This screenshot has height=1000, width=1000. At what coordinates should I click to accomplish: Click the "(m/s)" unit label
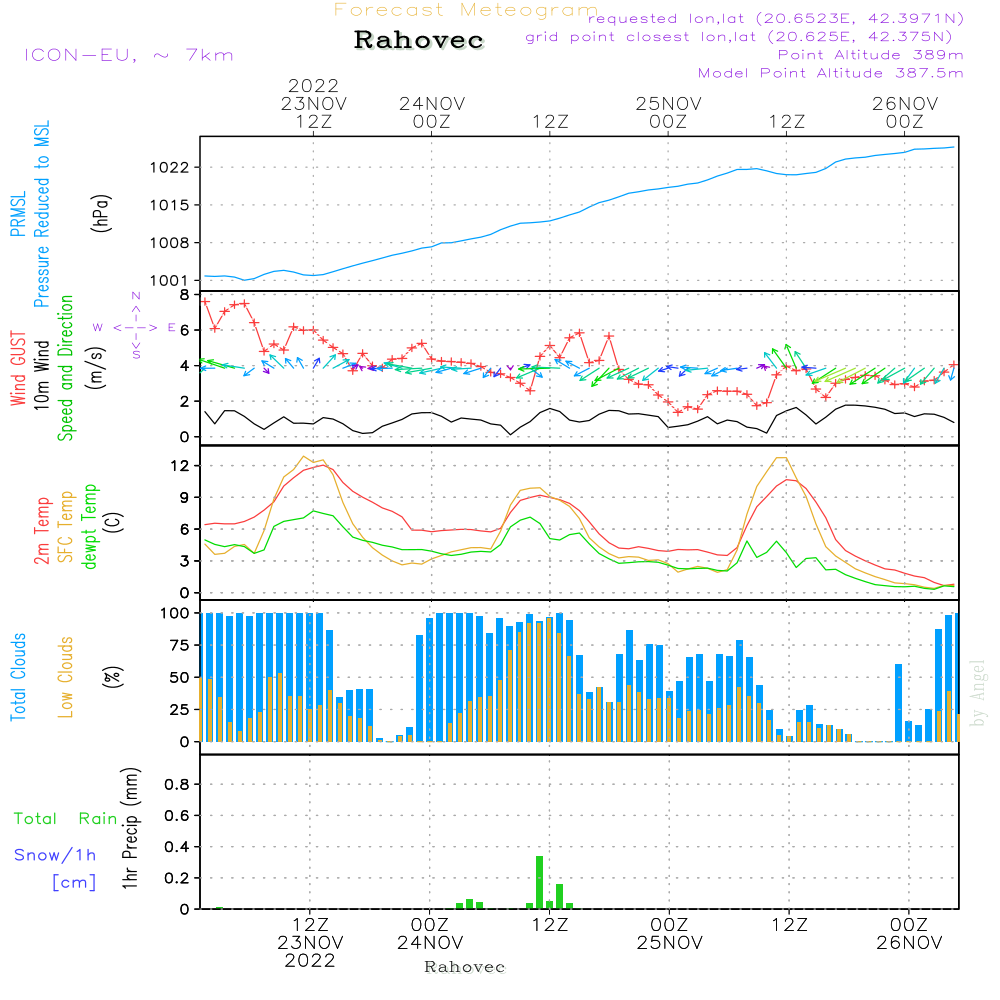pos(96,368)
